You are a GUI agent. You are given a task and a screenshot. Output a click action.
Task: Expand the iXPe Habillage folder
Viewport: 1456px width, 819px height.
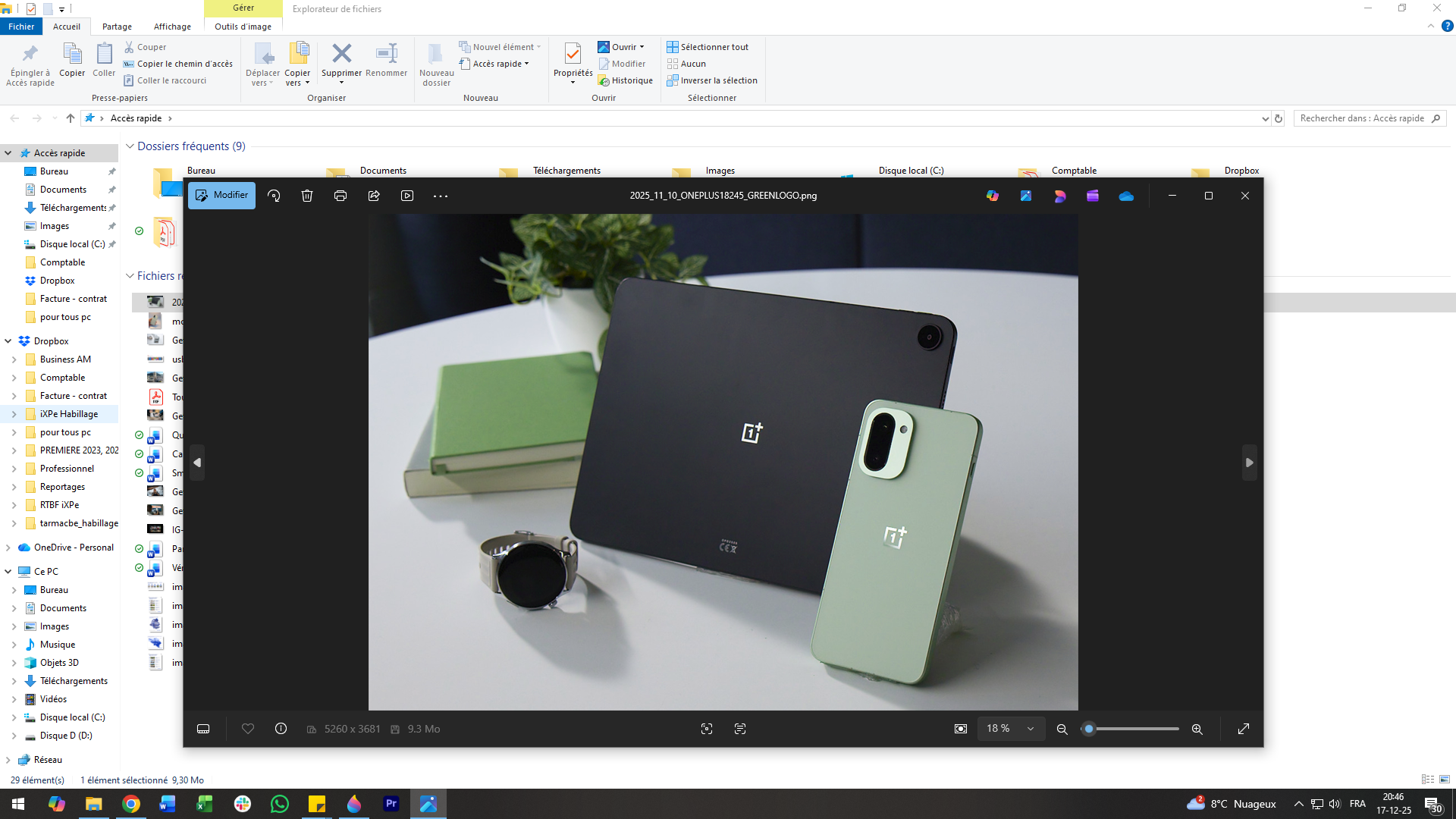(x=14, y=414)
